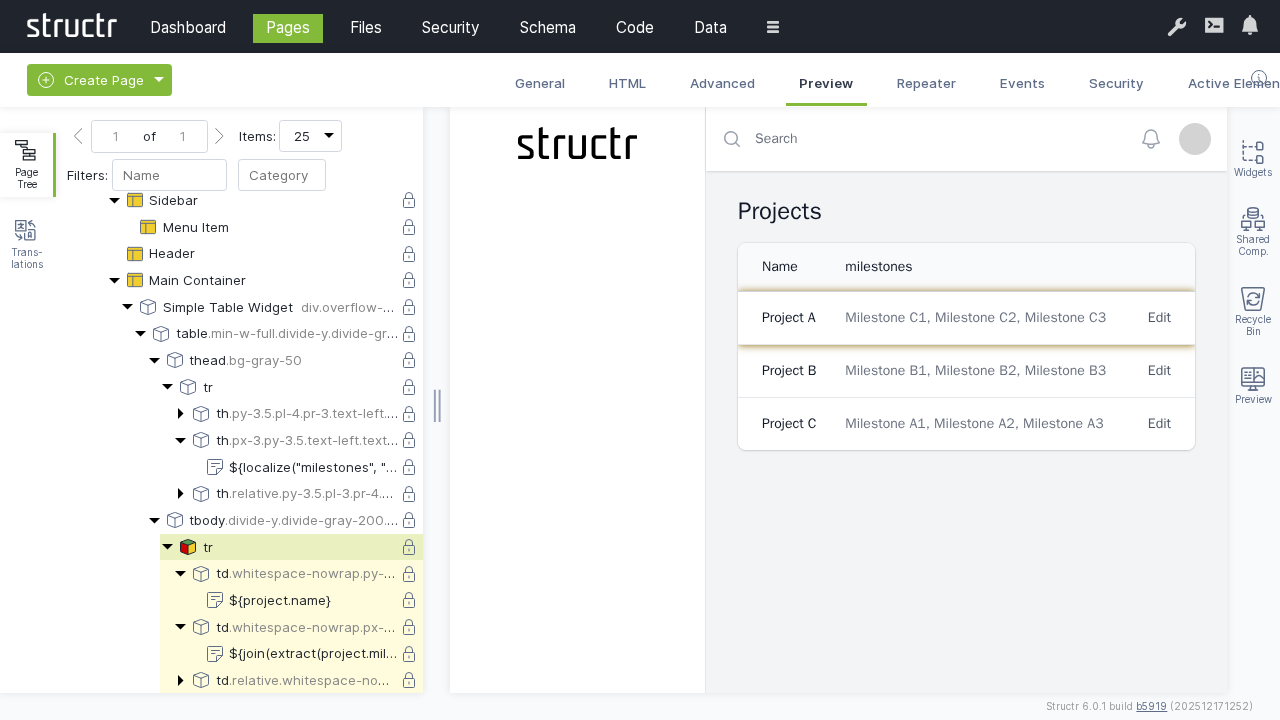Open the Items per page dropdown
The image size is (1280, 720).
coord(310,136)
